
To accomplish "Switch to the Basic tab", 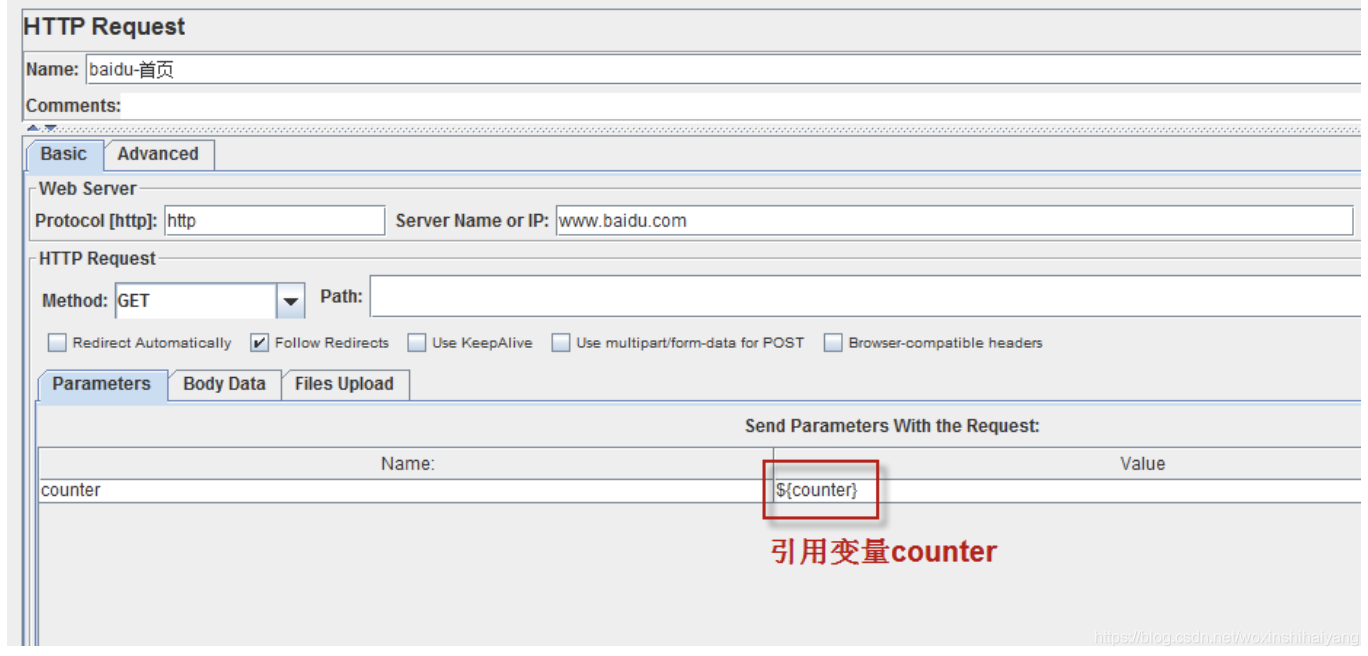I will tap(64, 155).
